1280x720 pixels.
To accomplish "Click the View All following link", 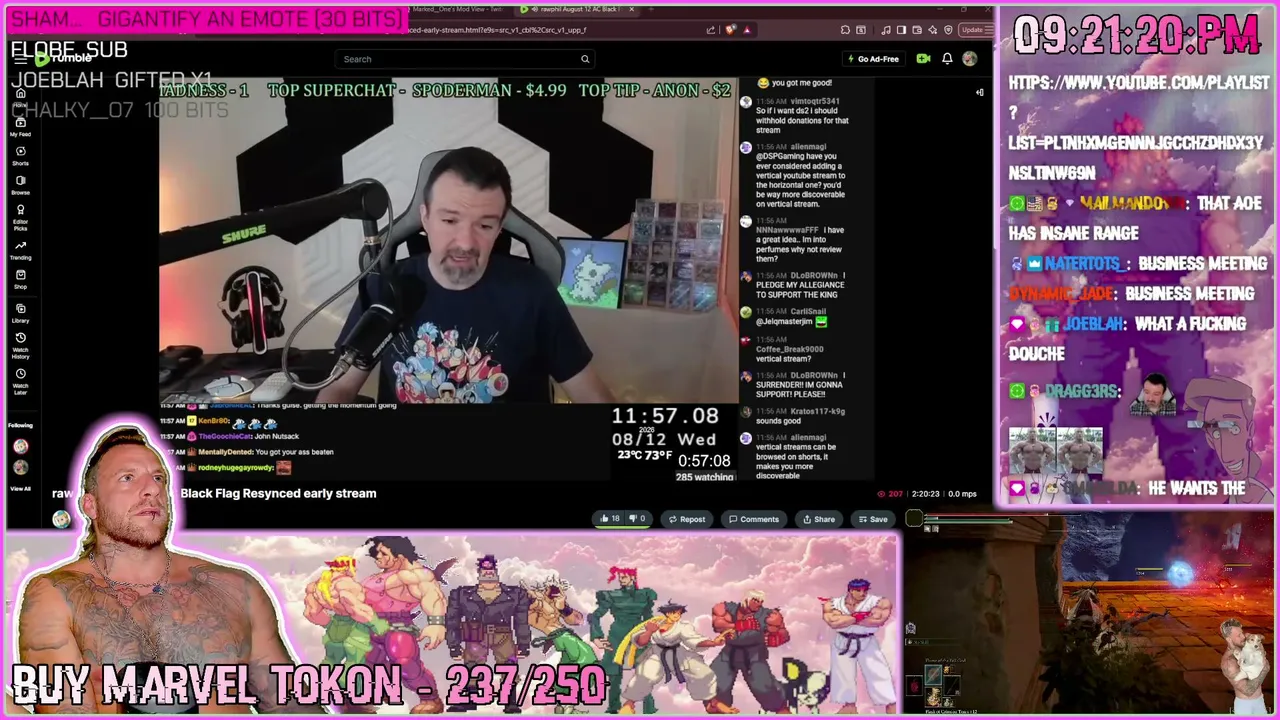I will [20, 489].
